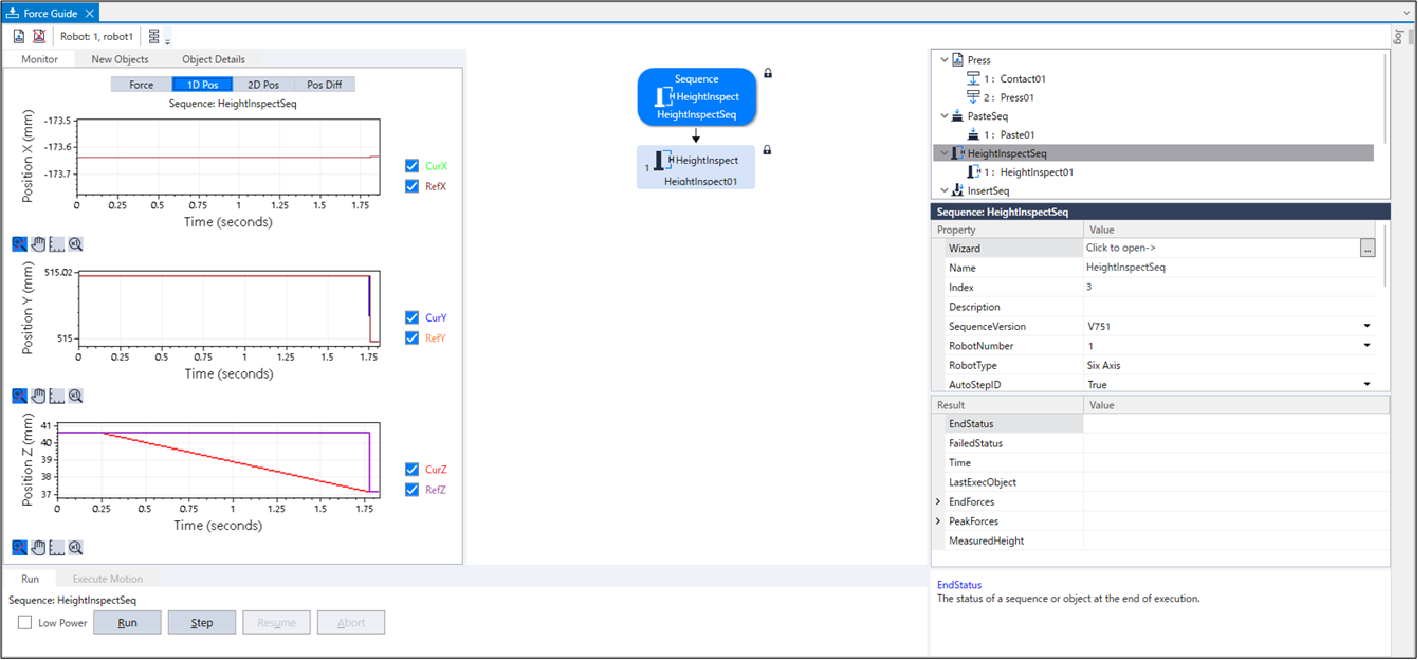Enable the Low Power checkbox
Screen dimensions: 1418x660
point(25,623)
